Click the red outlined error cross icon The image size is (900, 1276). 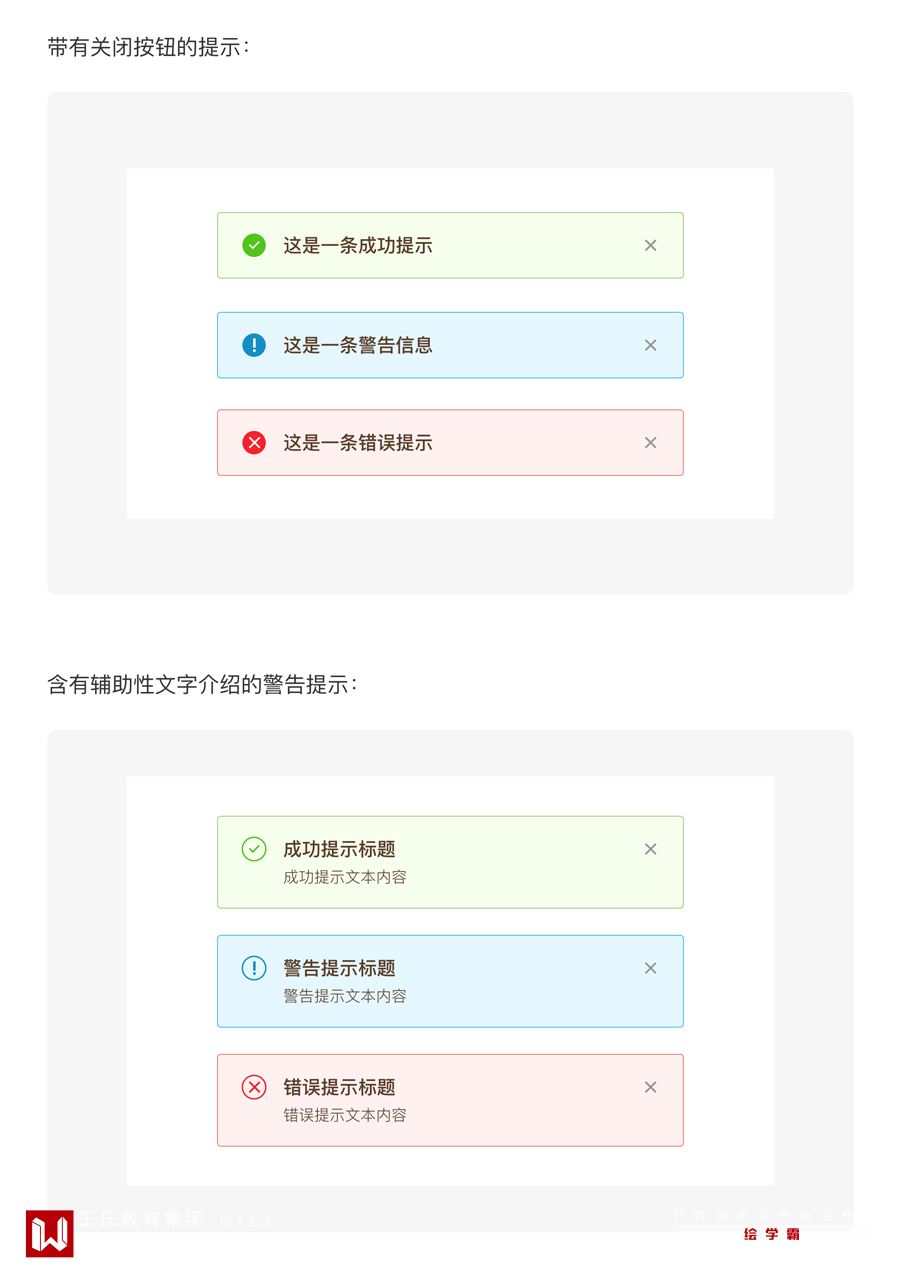254,1087
